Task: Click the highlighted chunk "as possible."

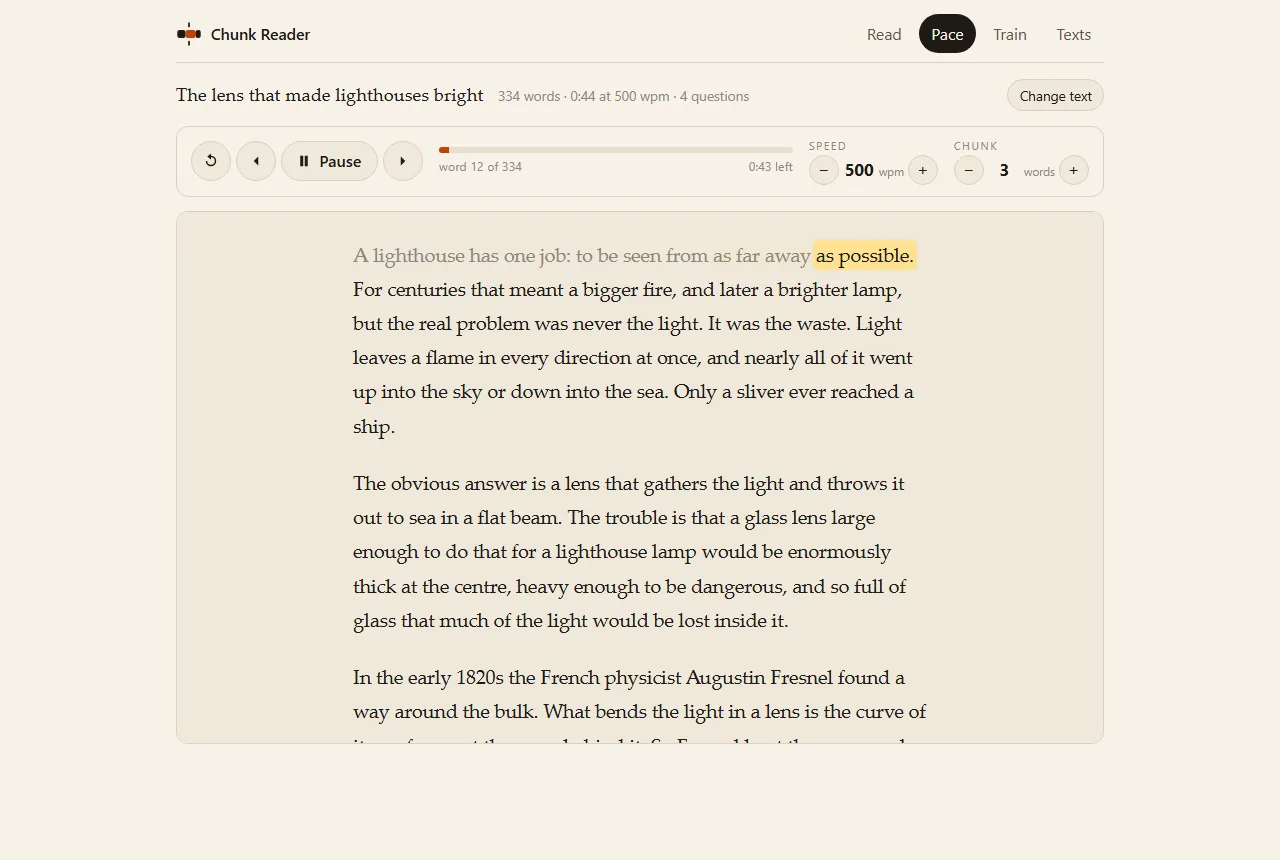Action: 865,256
